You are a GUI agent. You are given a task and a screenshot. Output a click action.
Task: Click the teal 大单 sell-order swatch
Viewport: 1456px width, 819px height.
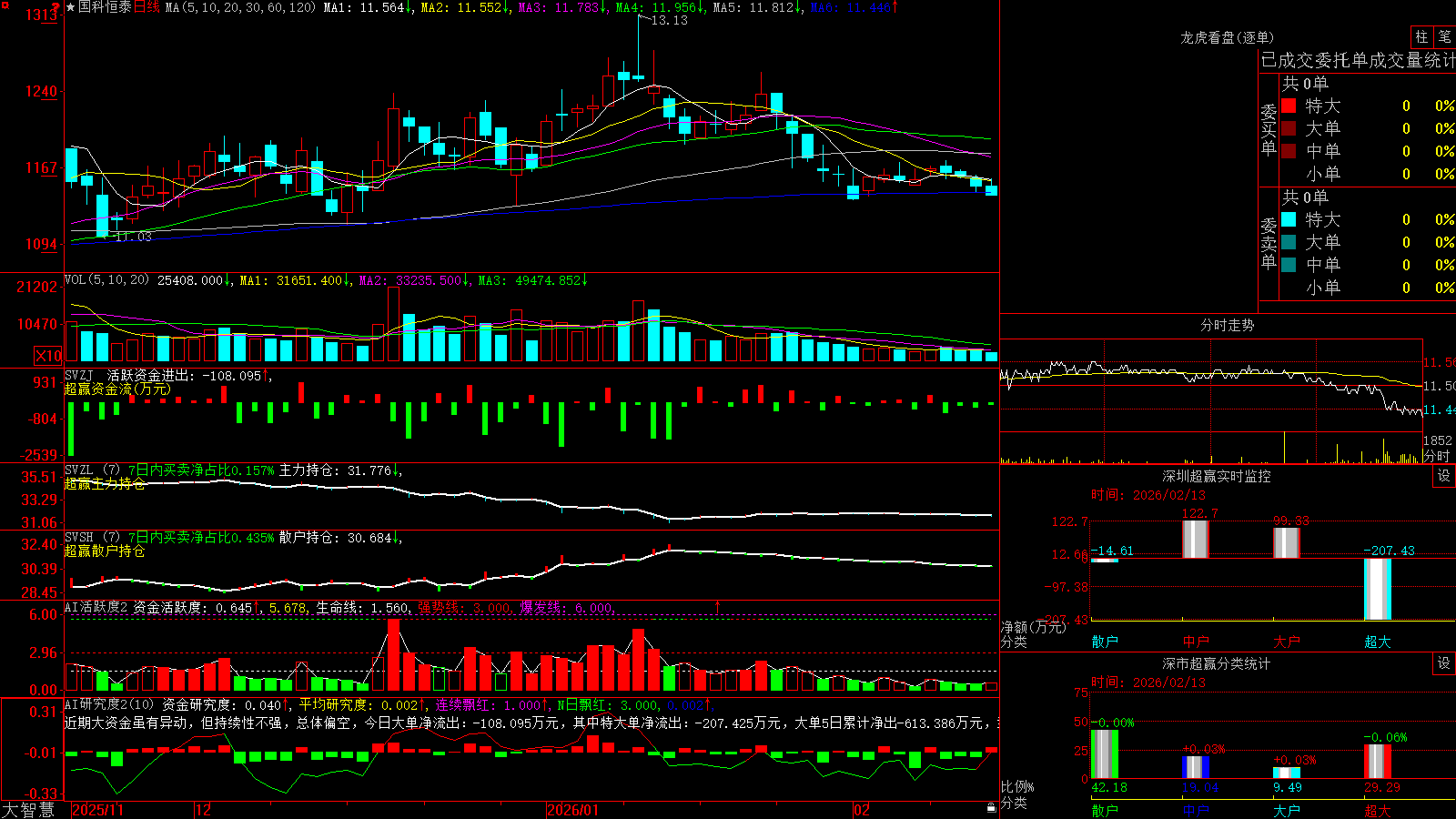pos(1289,242)
